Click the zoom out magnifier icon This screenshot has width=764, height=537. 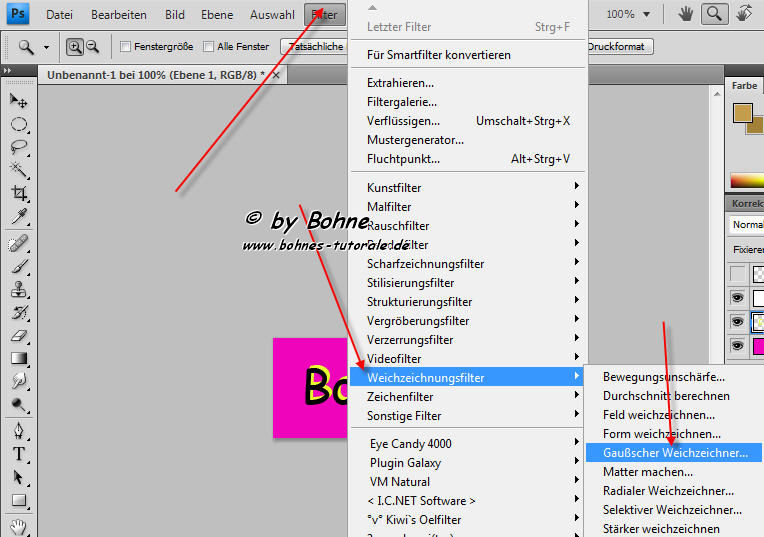point(93,47)
